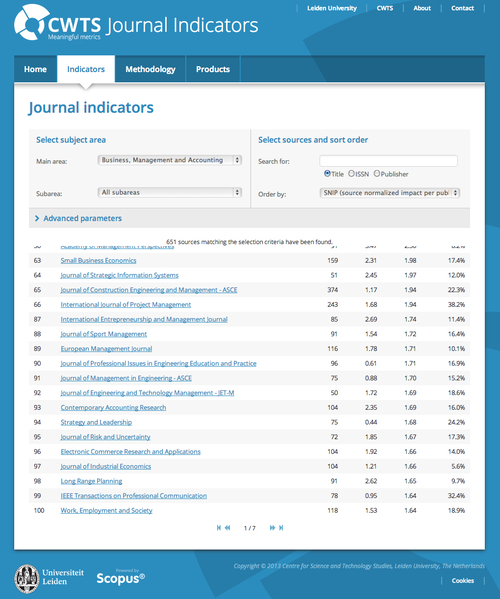Expand Advanced parameters section
500x599 pixels.
click(79, 218)
